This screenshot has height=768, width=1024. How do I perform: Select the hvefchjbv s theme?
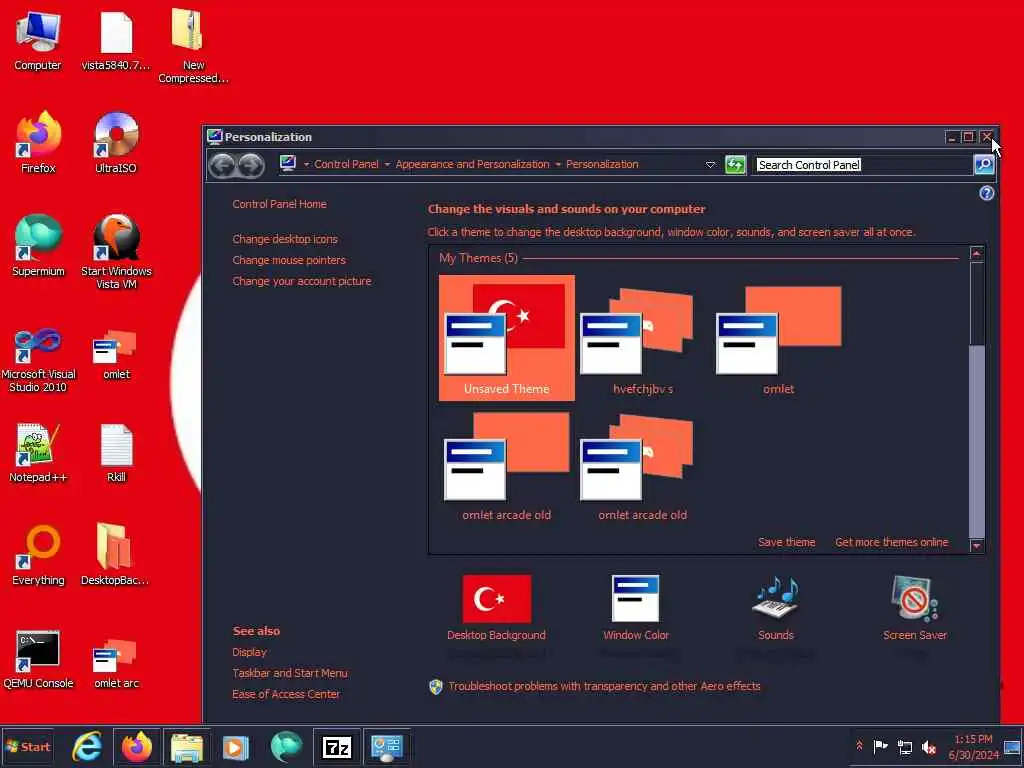(x=643, y=338)
